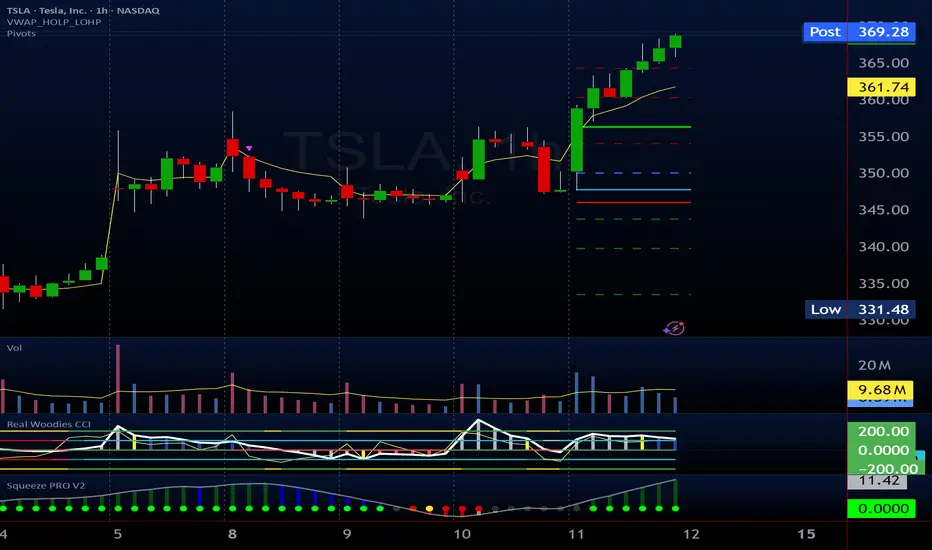Click the solid green pivot line

pos(637,127)
